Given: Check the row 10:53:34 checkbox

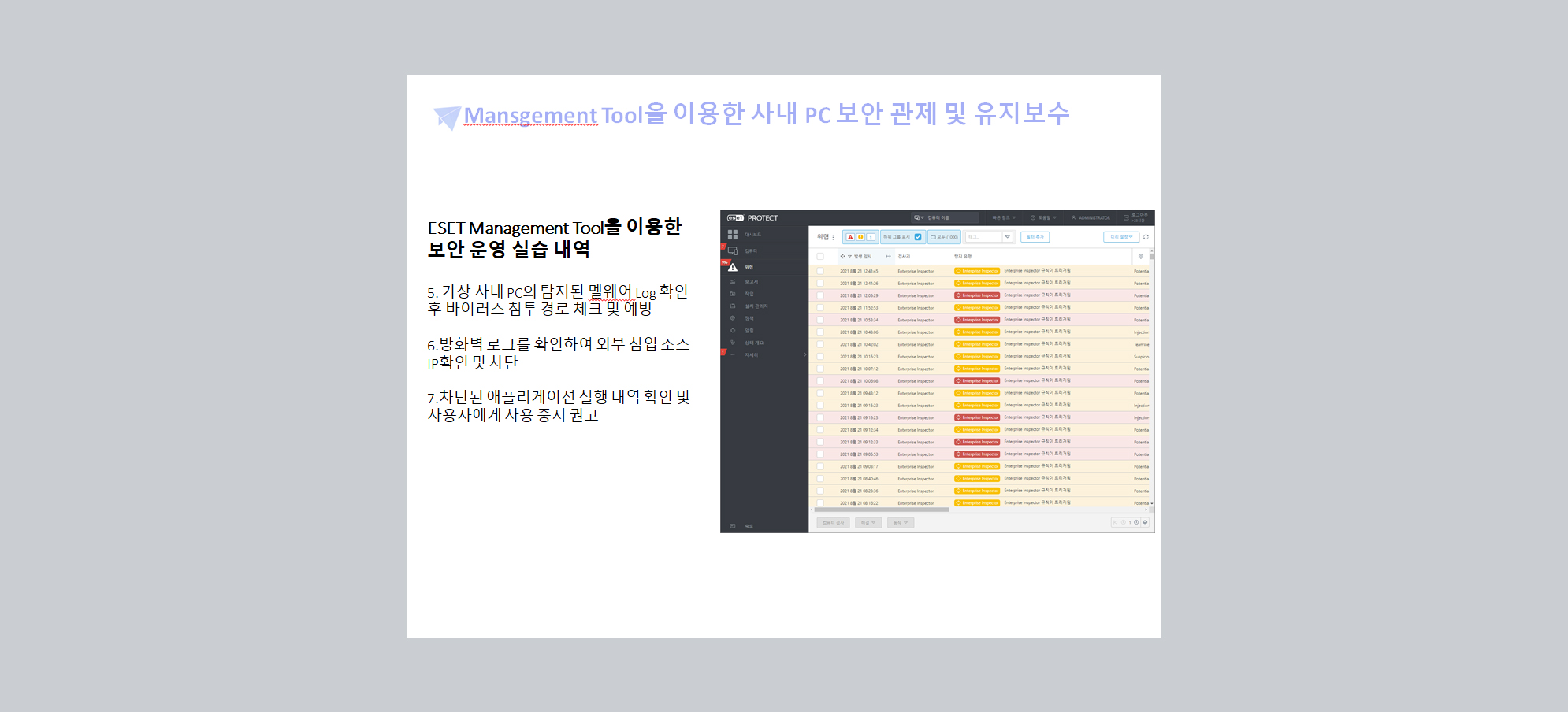Looking at the screenshot, I should tap(820, 320).
